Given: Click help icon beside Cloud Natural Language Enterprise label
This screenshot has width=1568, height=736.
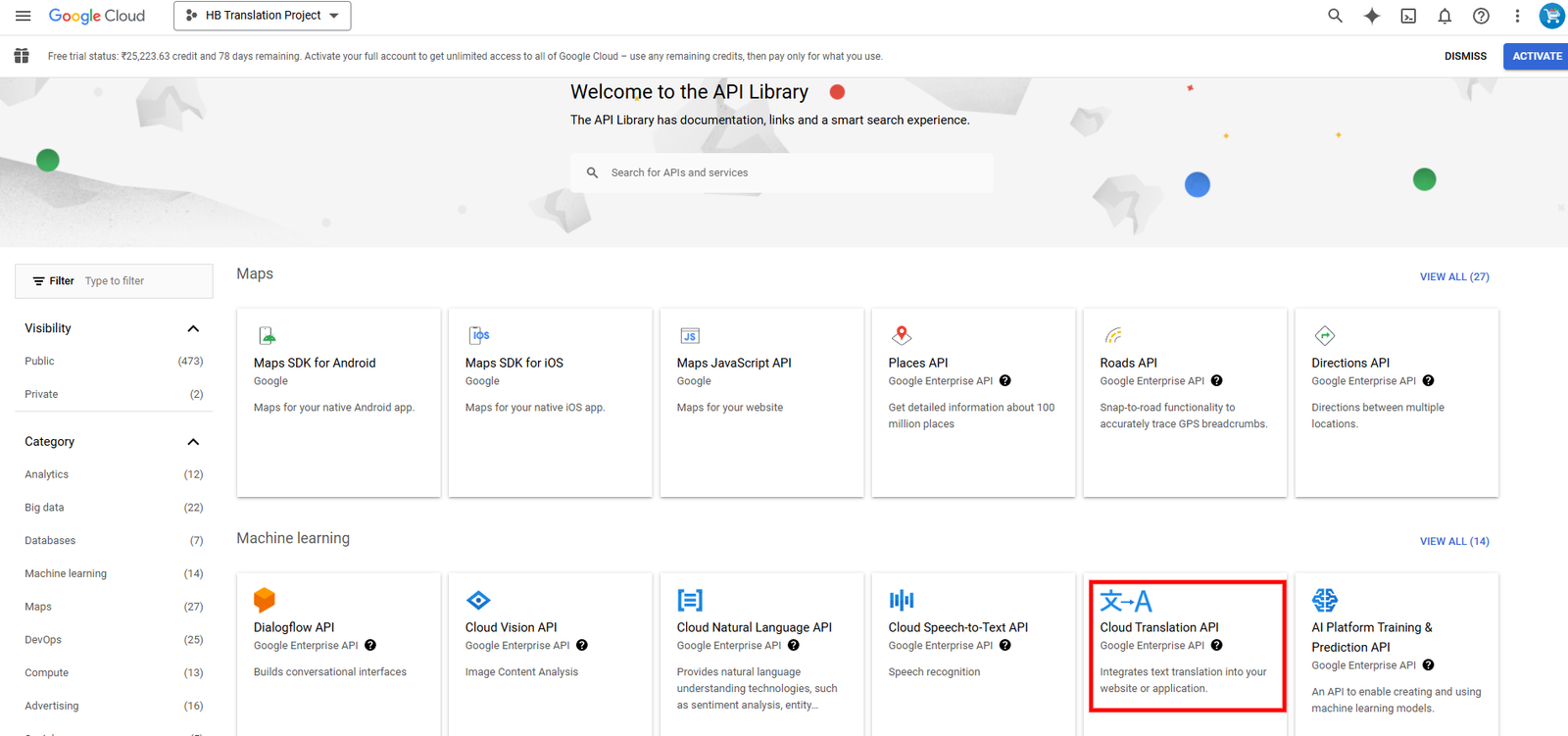Looking at the screenshot, I should pyautogui.click(x=794, y=646).
